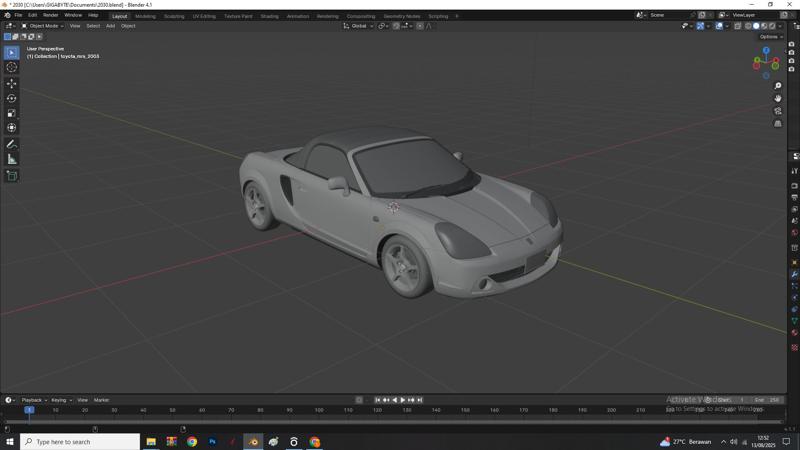Select the Scale tool
800x450 pixels.
(x=12, y=113)
